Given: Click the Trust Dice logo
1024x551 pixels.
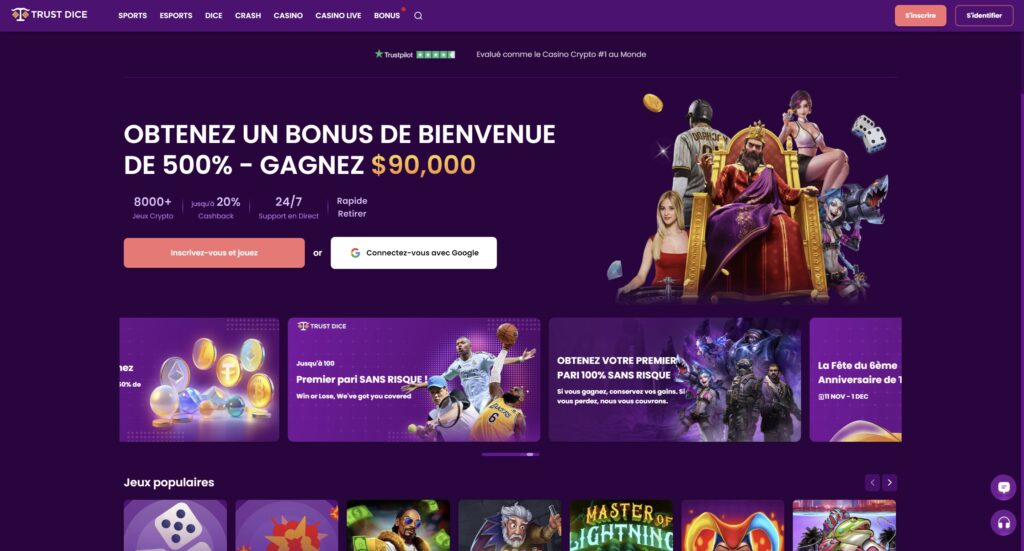Looking at the screenshot, I should point(49,14).
